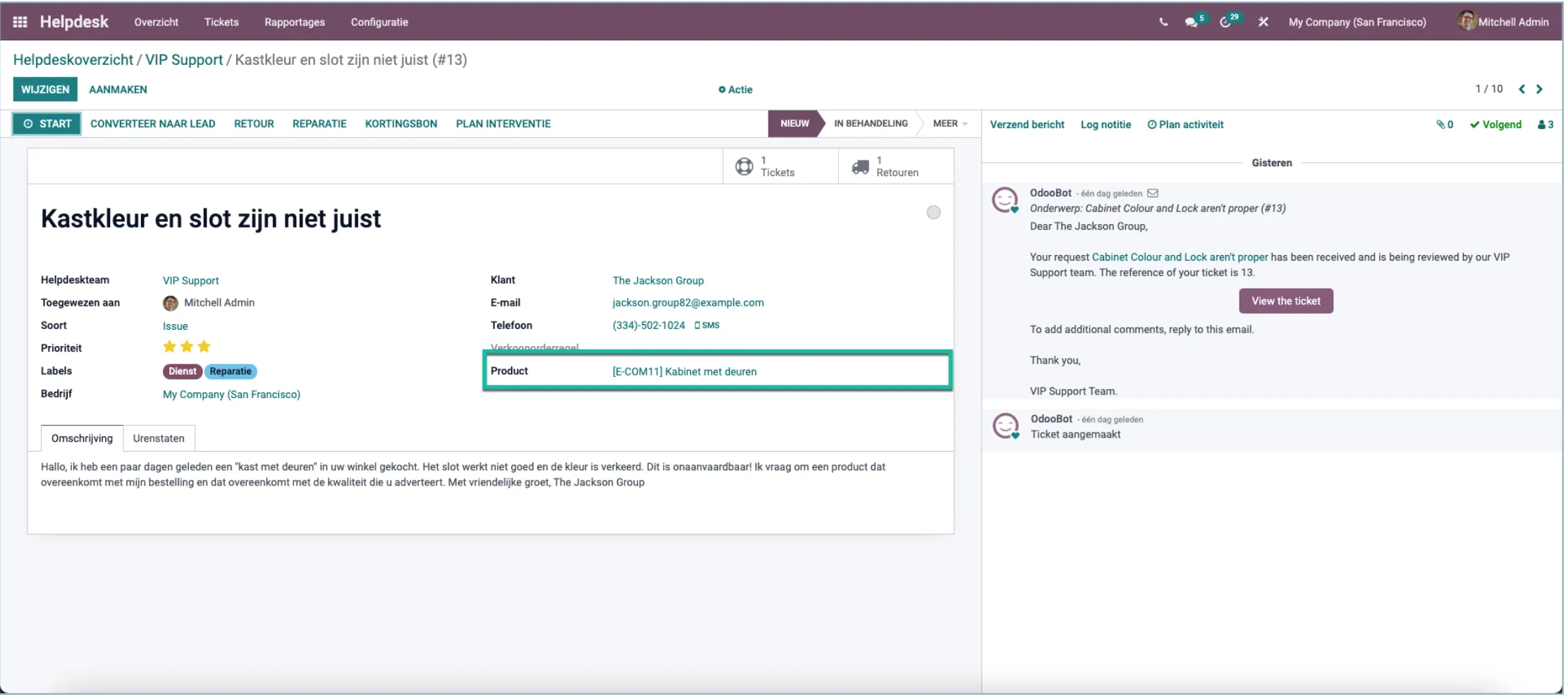This screenshot has height=699, width=1568.
Task: Toggle the Volgend follow status
Action: 1495,124
